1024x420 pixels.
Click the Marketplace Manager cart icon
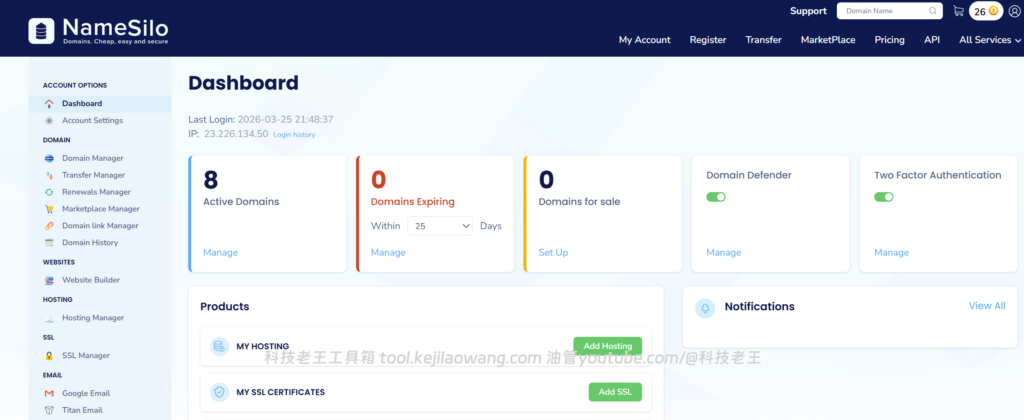point(49,209)
